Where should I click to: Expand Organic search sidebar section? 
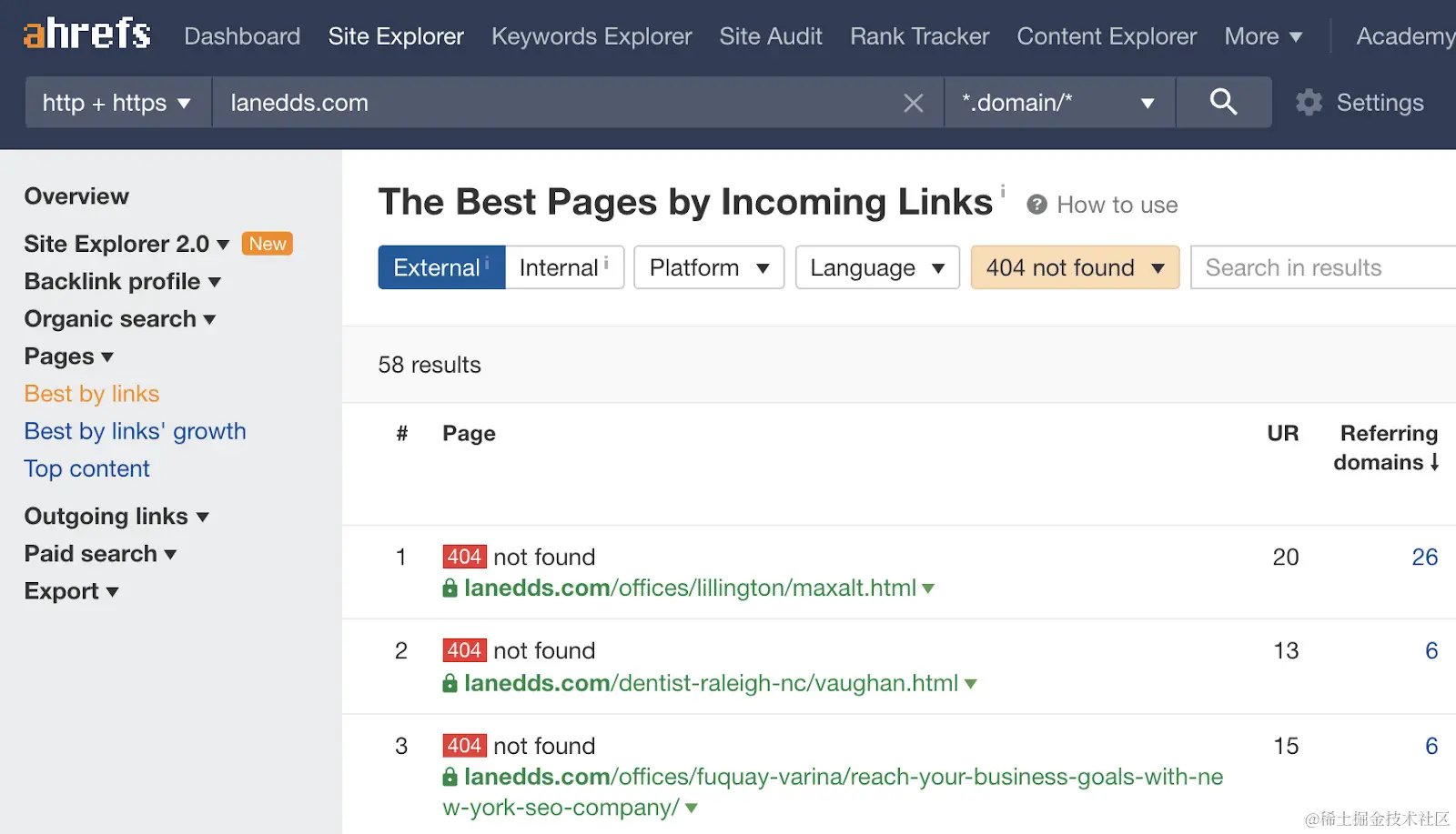point(119,318)
